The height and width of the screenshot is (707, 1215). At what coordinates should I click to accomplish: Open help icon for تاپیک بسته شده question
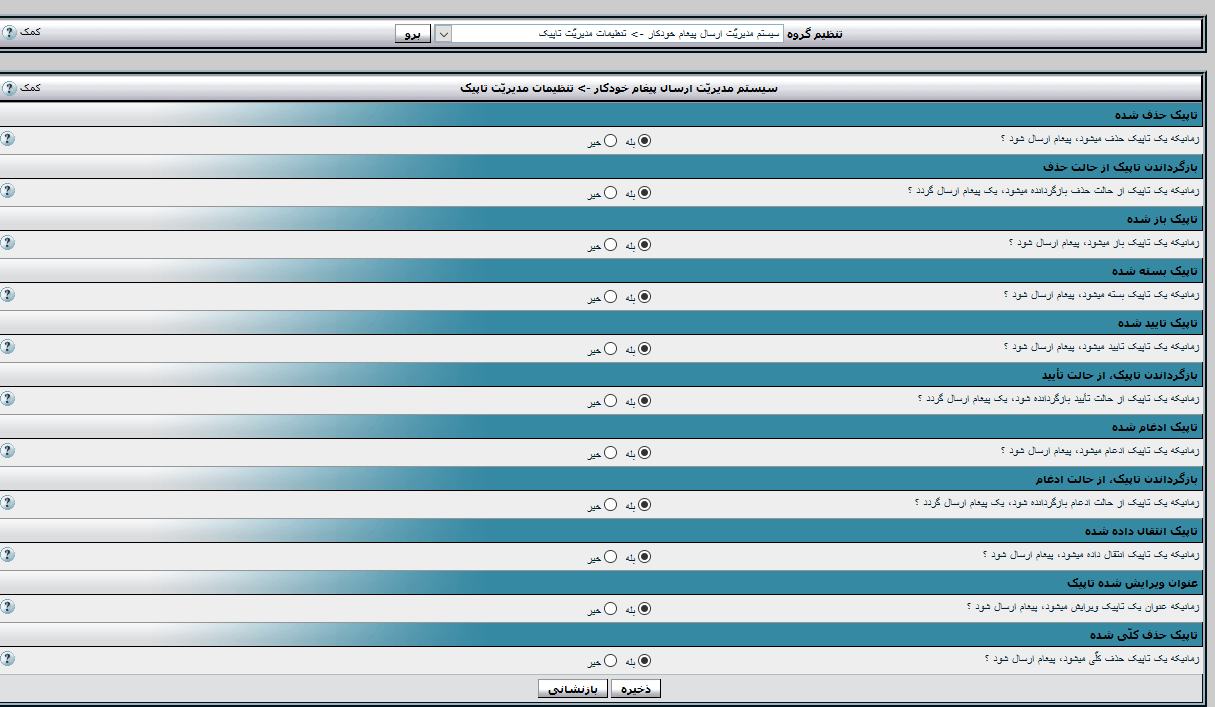pos(8,294)
